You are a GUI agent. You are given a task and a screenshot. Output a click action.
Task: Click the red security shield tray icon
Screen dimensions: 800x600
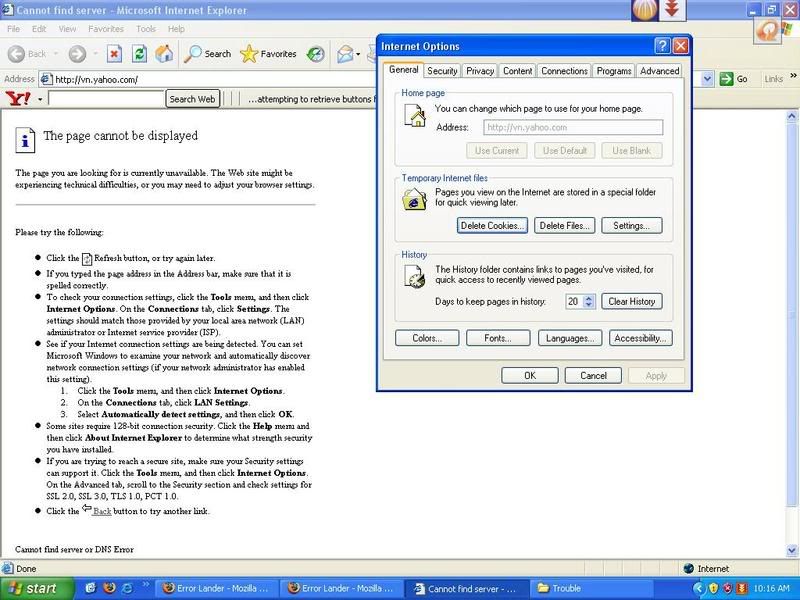pyautogui.click(x=728, y=588)
